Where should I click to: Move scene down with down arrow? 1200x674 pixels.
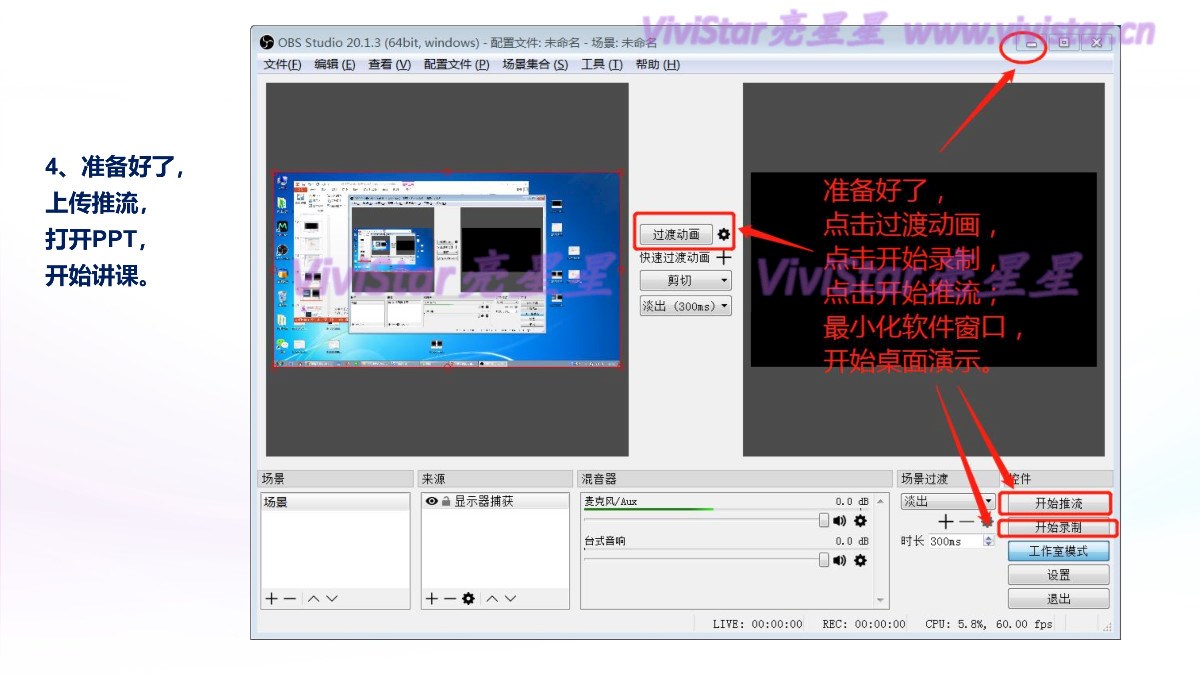[x=332, y=598]
